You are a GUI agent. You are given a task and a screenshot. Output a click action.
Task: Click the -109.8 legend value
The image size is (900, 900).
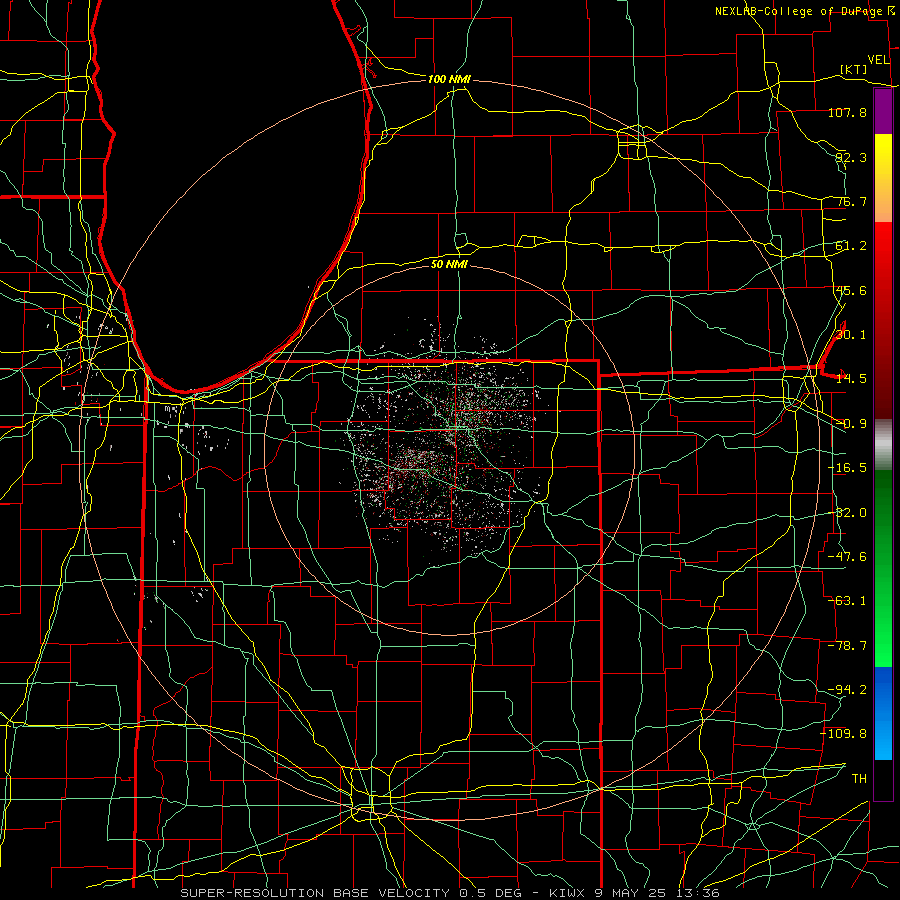click(844, 734)
